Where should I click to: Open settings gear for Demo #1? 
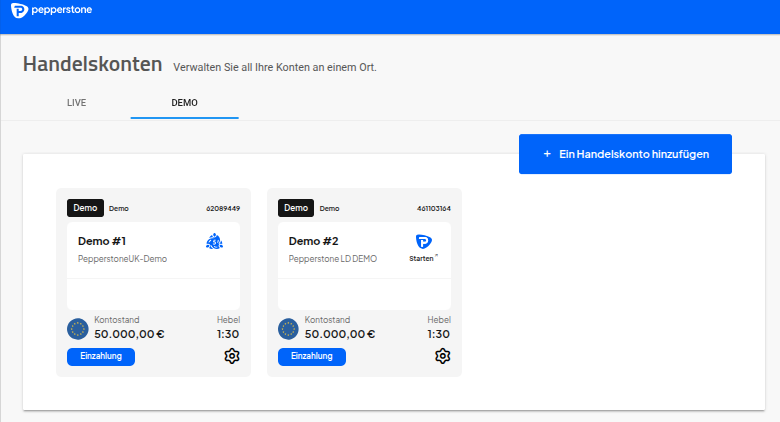click(232, 356)
